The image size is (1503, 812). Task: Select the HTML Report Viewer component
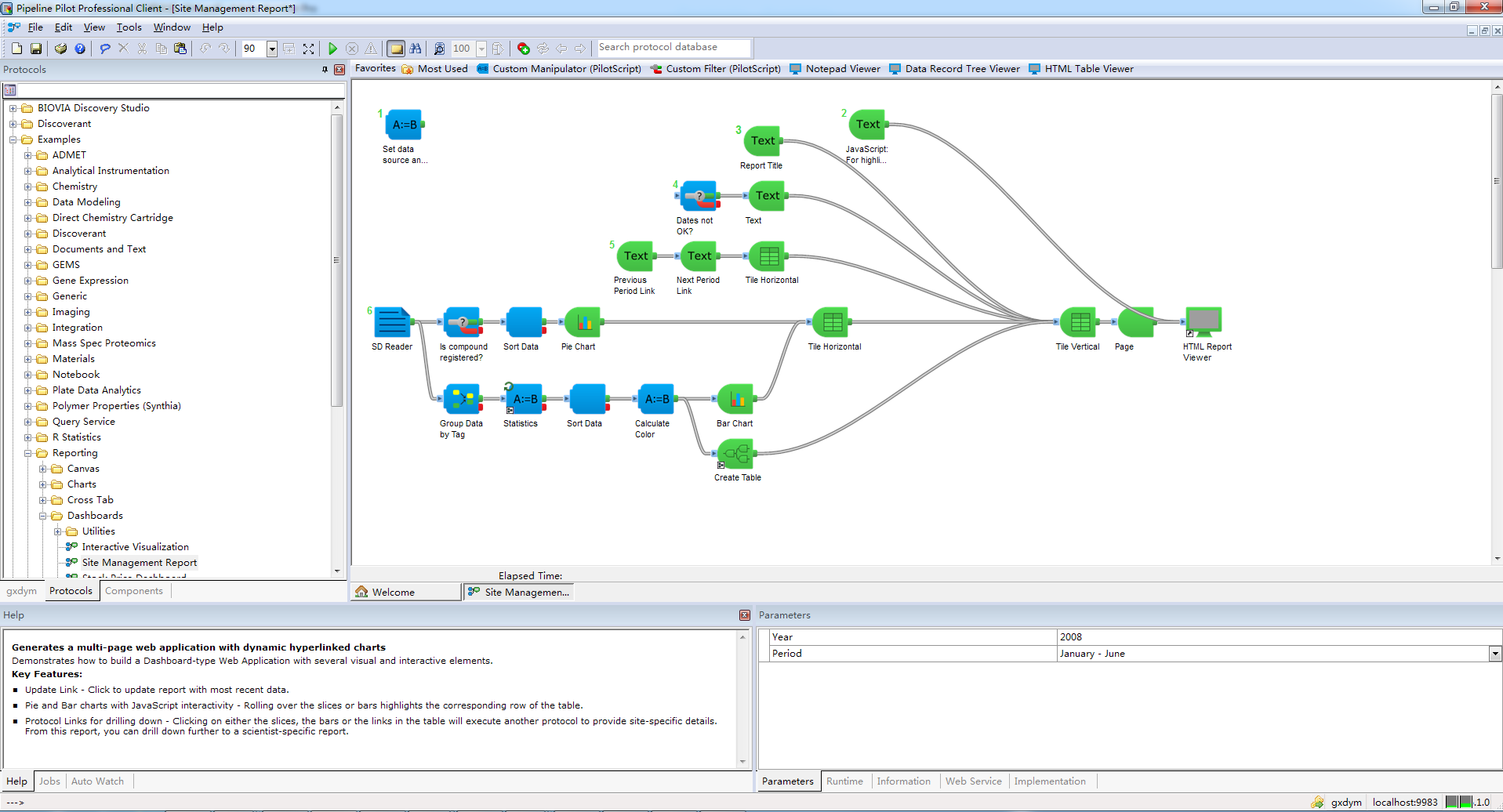[1204, 321]
